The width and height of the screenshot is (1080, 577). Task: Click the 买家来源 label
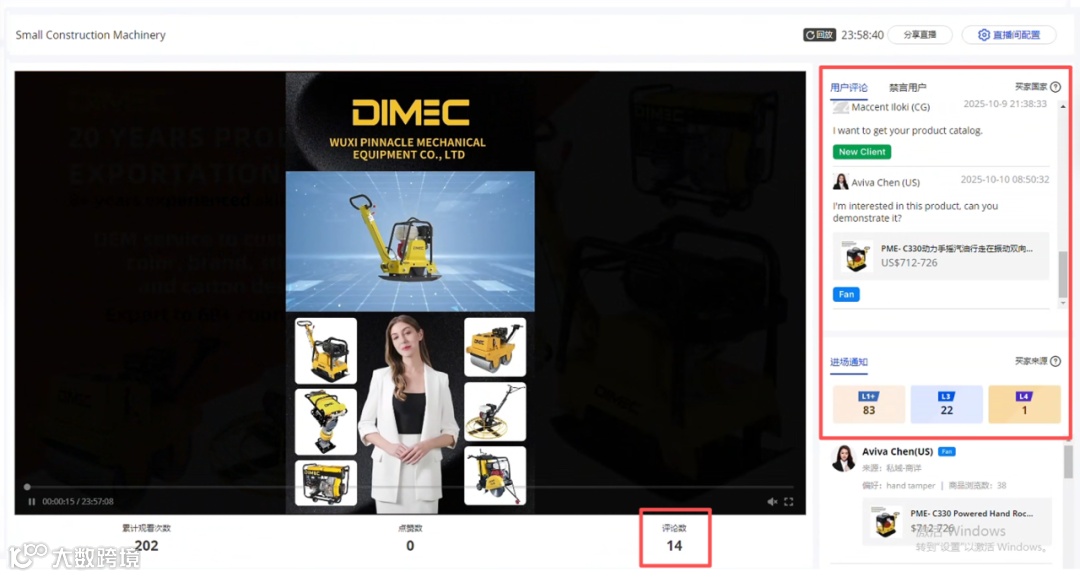(1030, 361)
